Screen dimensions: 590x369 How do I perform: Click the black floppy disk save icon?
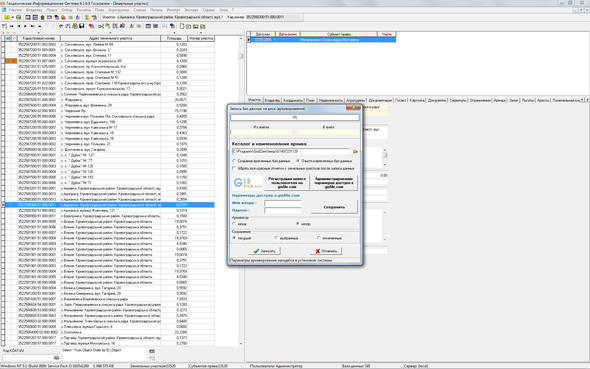(x=82, y=26)
